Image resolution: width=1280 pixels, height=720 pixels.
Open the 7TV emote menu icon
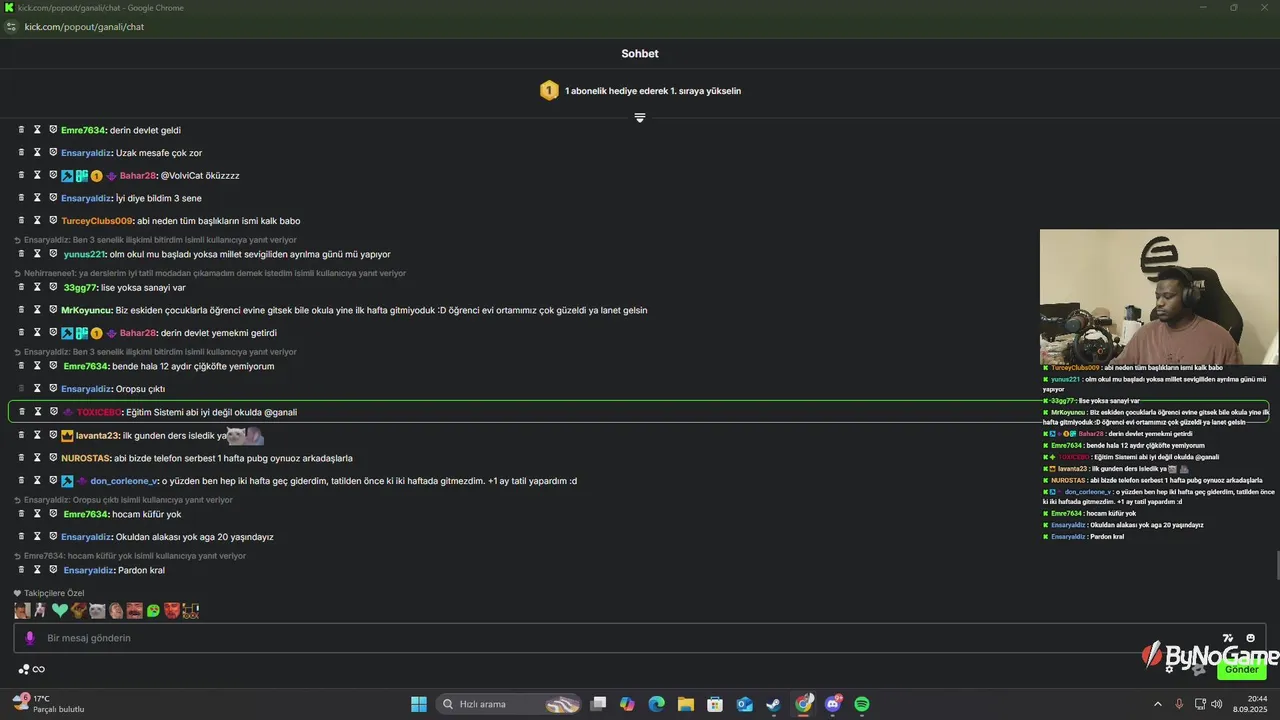pyautogui.click(x=1228, y=638)
